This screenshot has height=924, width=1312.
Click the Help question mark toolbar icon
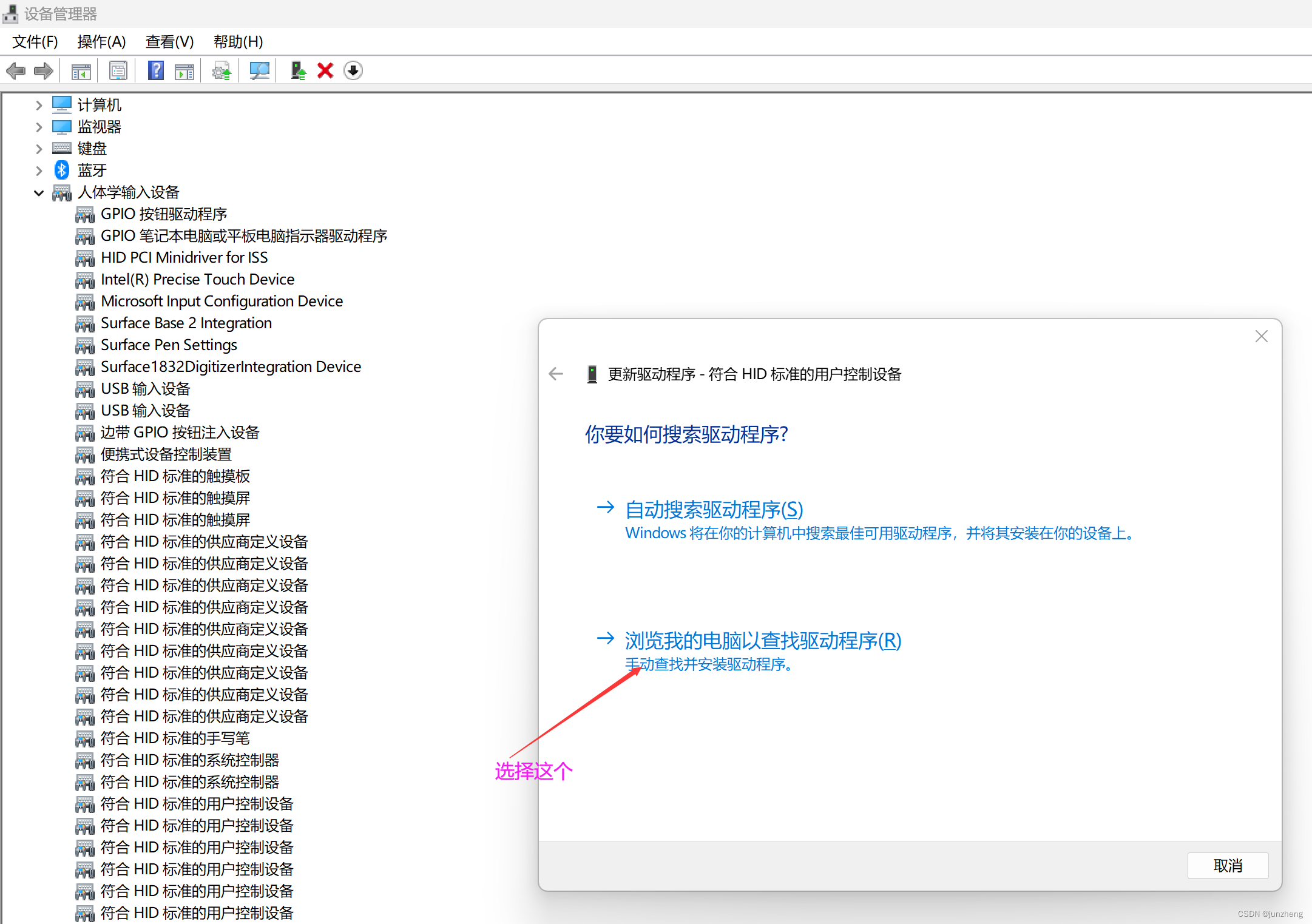(x=155, y=71)
